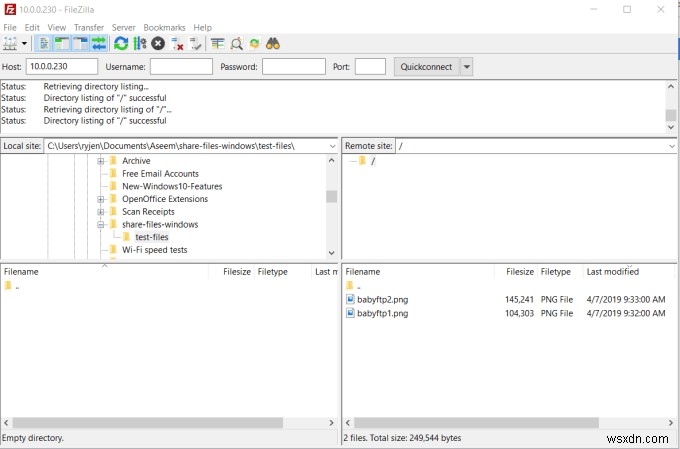Toggle transfer queue display
This screenshot has height=449, width=680.
[x=99, y=44]
